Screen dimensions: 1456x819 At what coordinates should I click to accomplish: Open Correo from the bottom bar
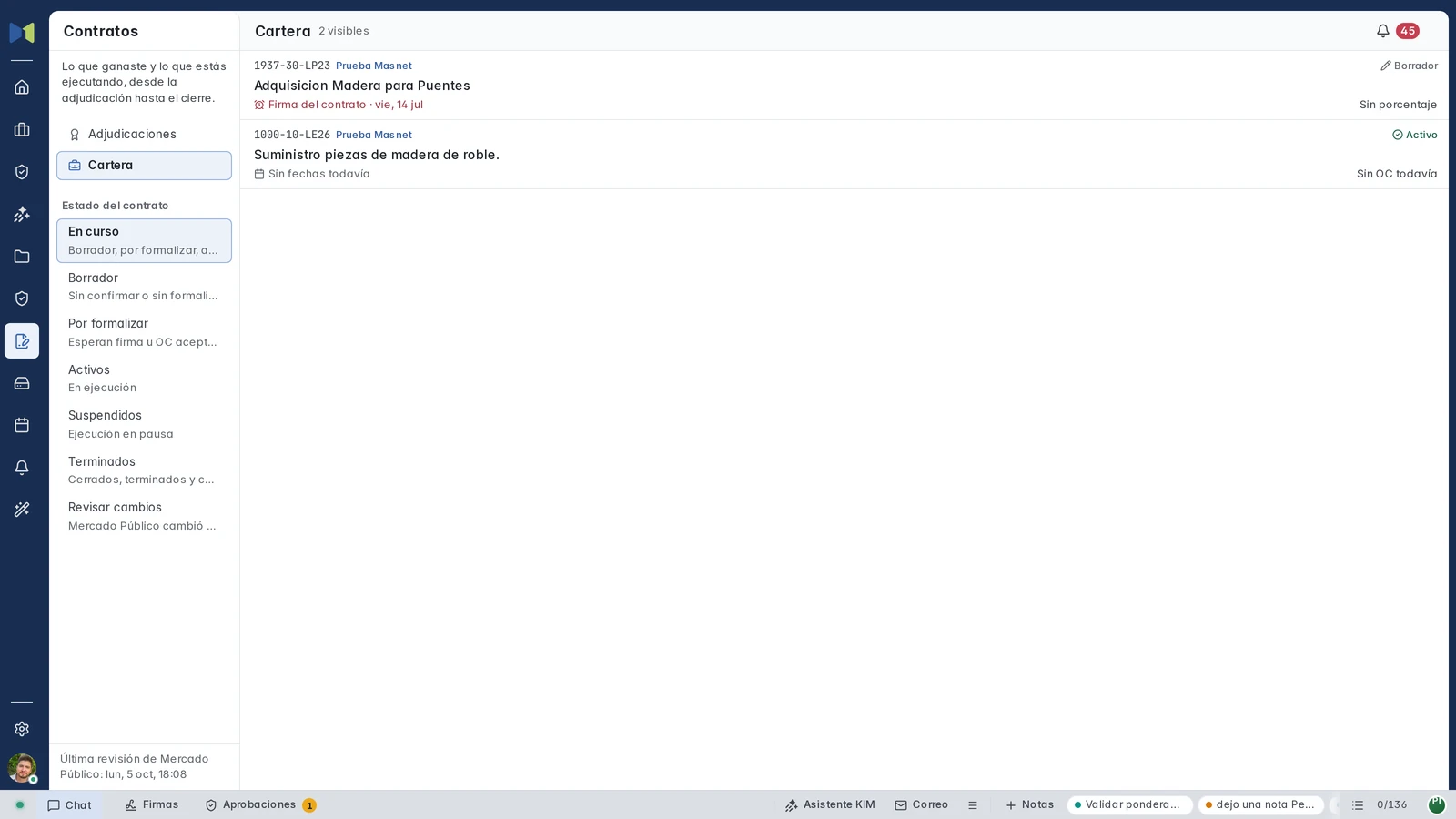click(x=922, y=805)
